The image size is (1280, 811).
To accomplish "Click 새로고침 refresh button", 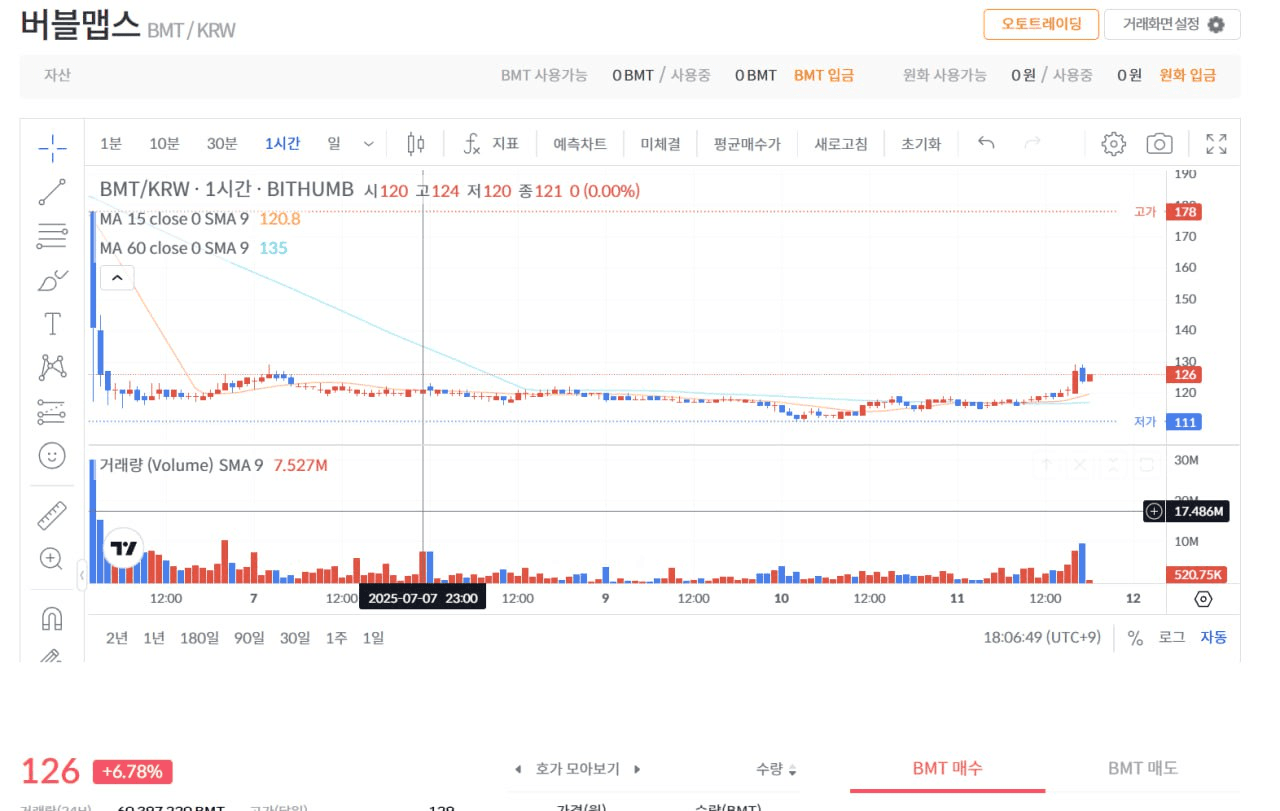I will point(841,144).
